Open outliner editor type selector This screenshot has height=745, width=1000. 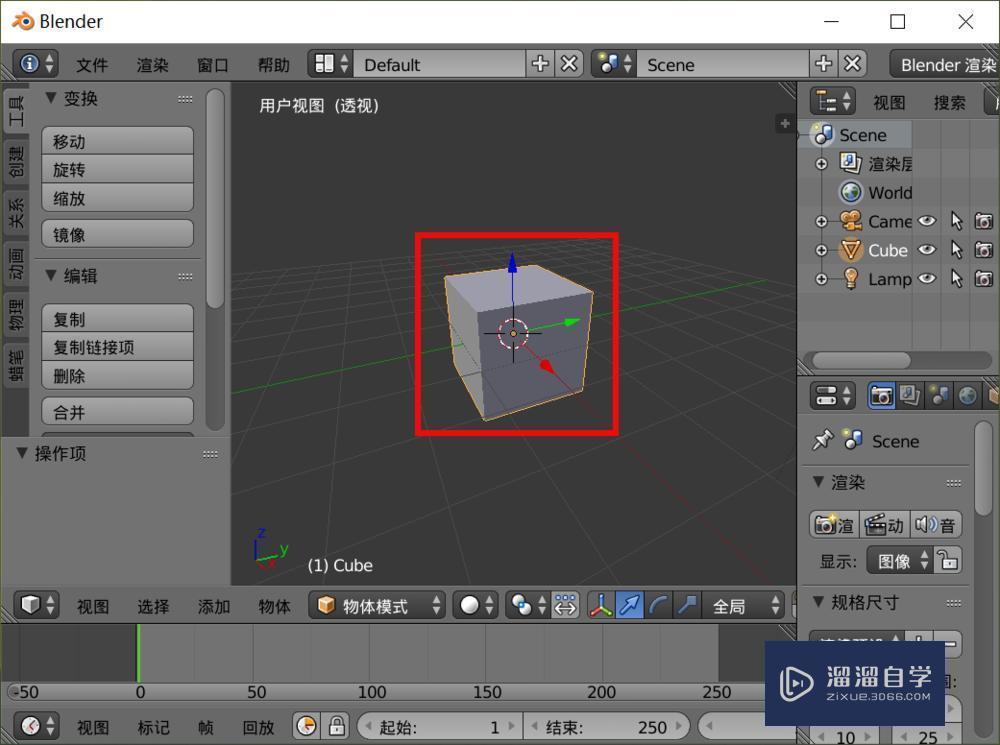(x=833, y=101)
